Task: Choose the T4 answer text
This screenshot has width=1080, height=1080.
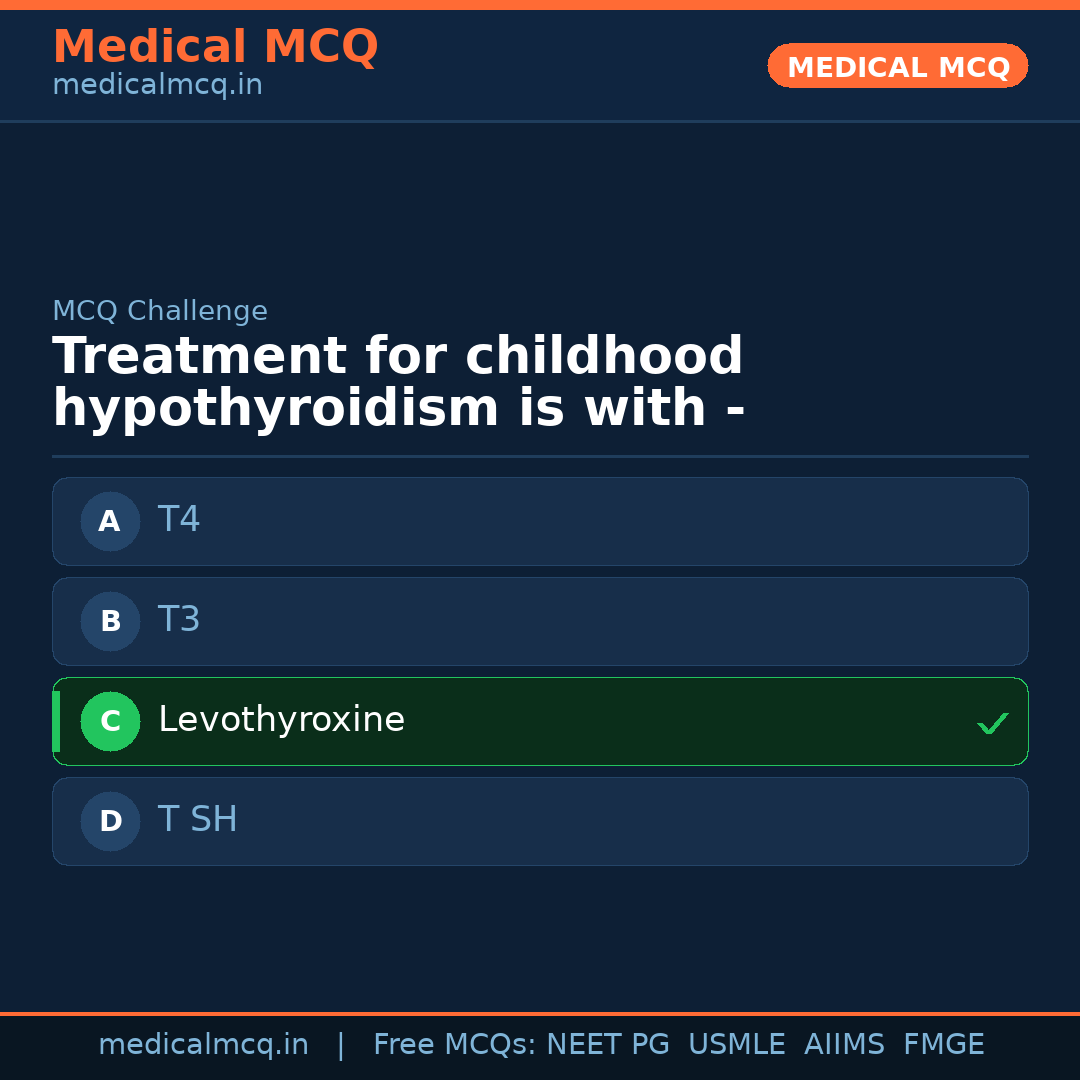Action: pos(179,520)
